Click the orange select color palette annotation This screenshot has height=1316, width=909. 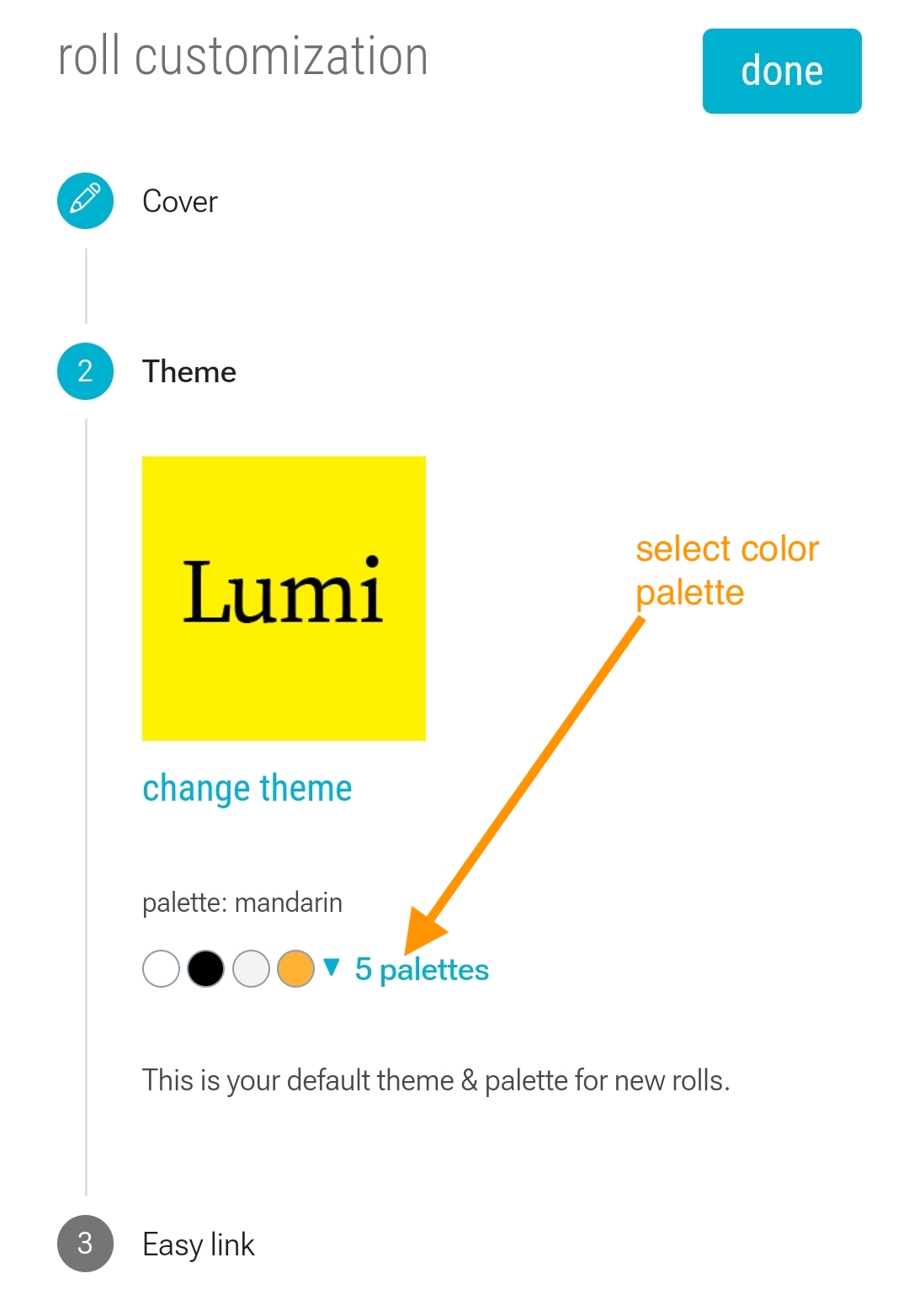coord(727,571)
